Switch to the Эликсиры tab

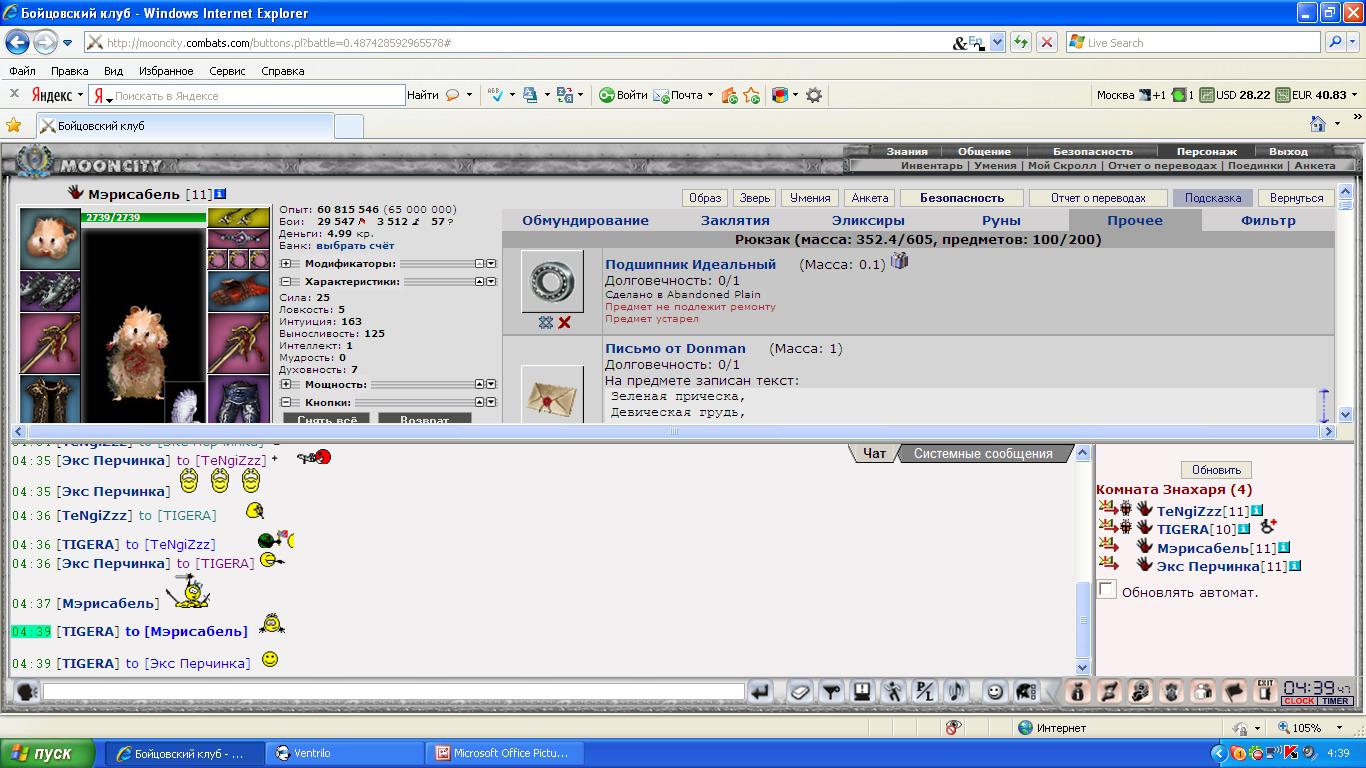[x=868, y=220]
